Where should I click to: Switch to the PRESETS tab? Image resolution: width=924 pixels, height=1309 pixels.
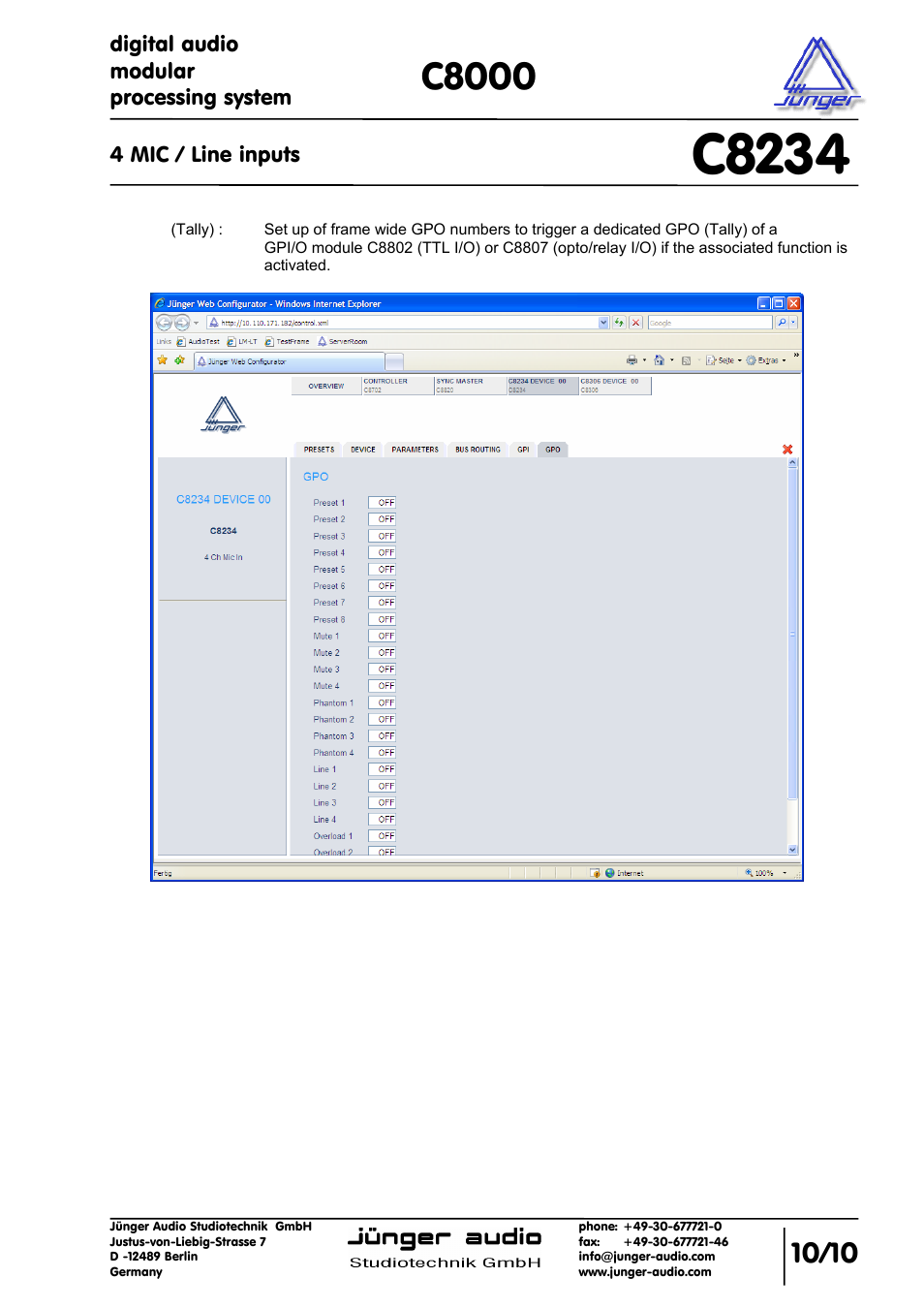[x=319, y=450]
